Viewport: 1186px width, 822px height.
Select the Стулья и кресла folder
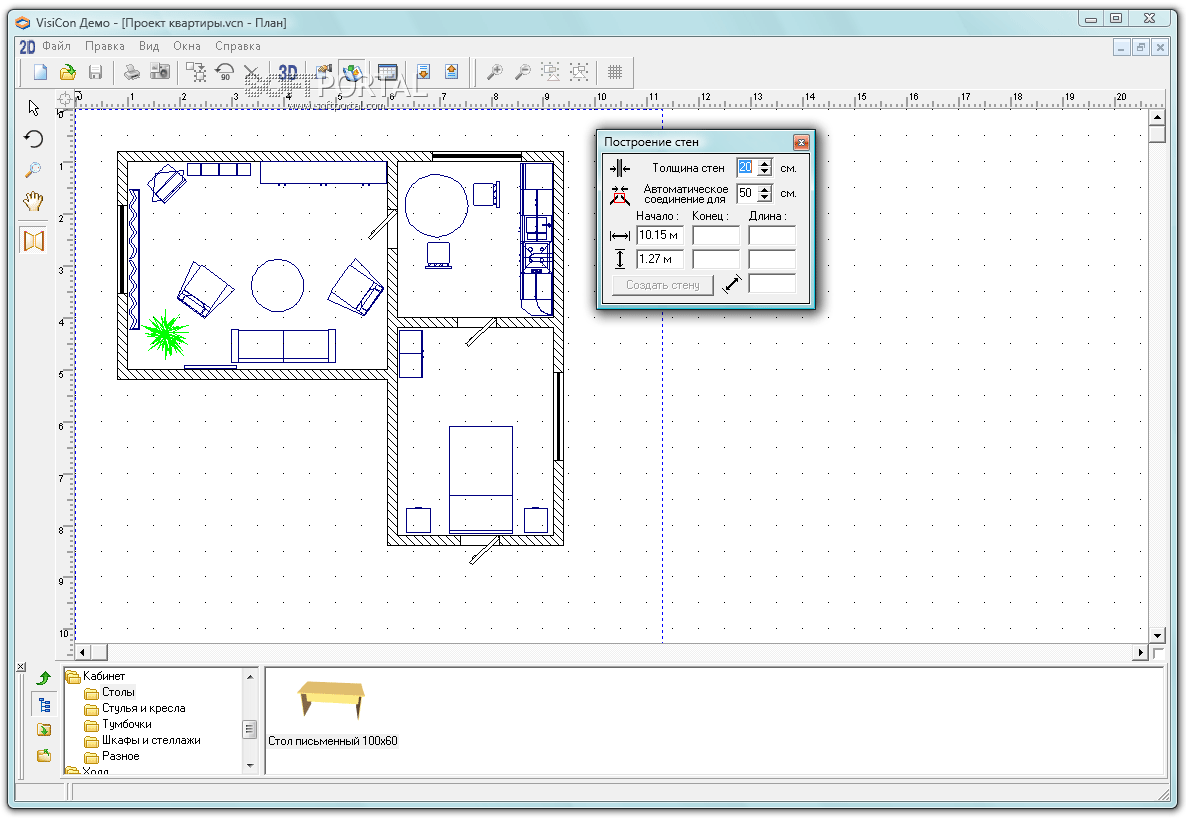click(x=144, y=708)
